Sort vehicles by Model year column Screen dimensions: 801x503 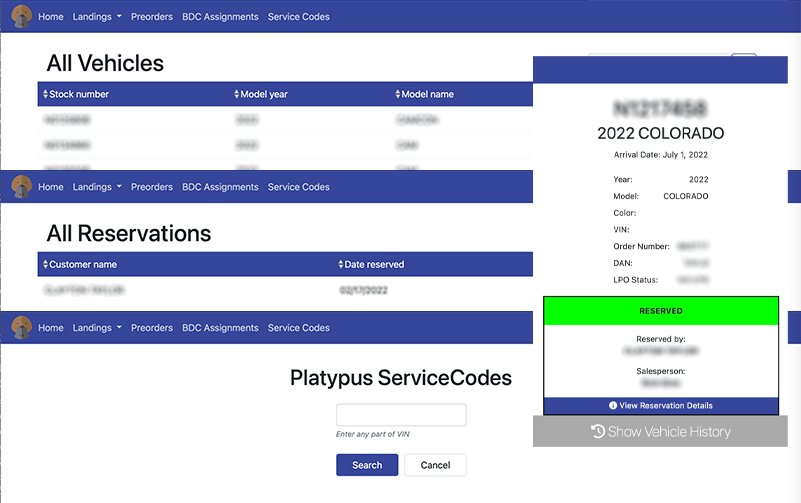tap(263, 94)
